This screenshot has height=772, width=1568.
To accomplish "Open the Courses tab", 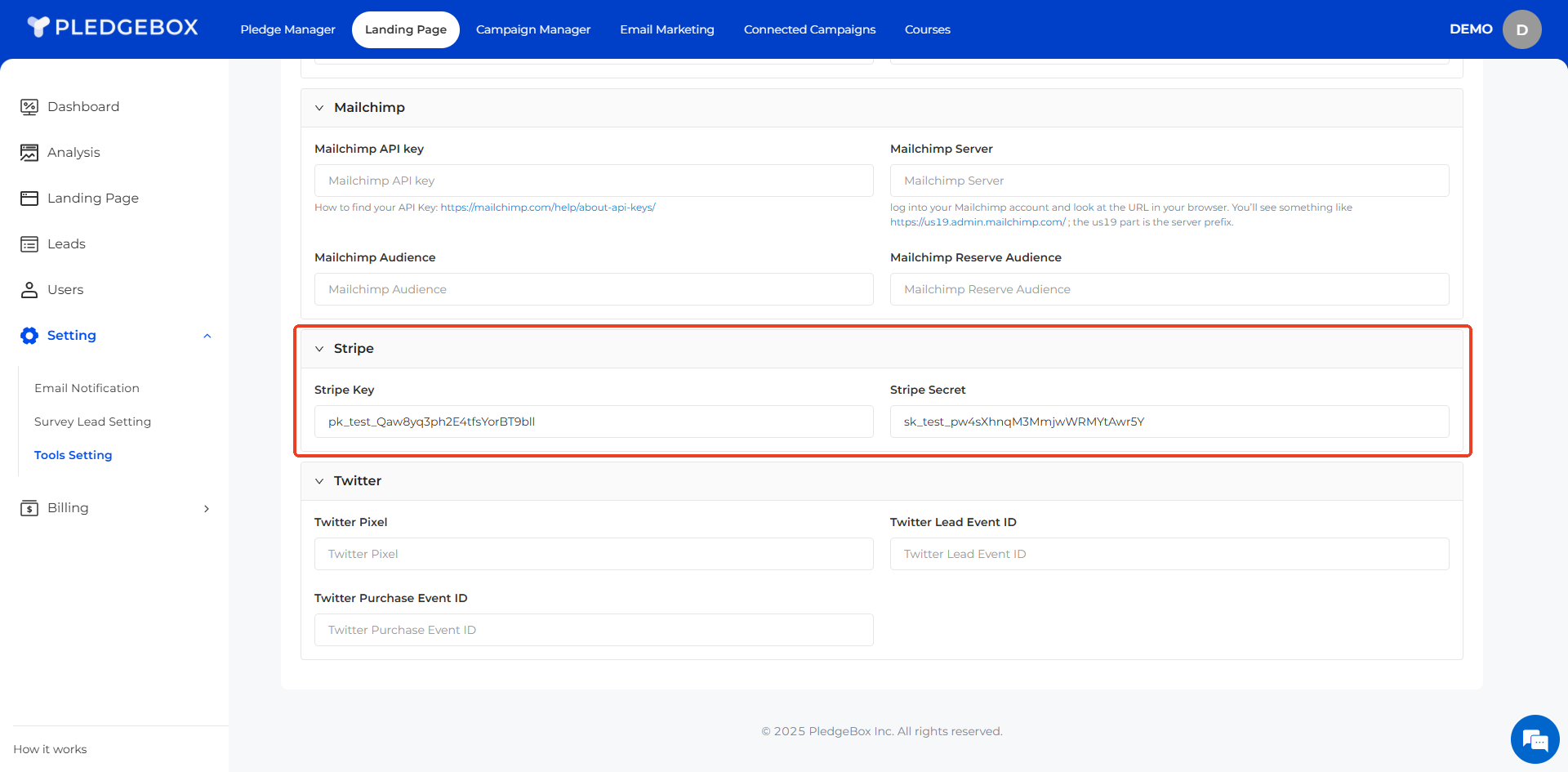I will [928, 29].
